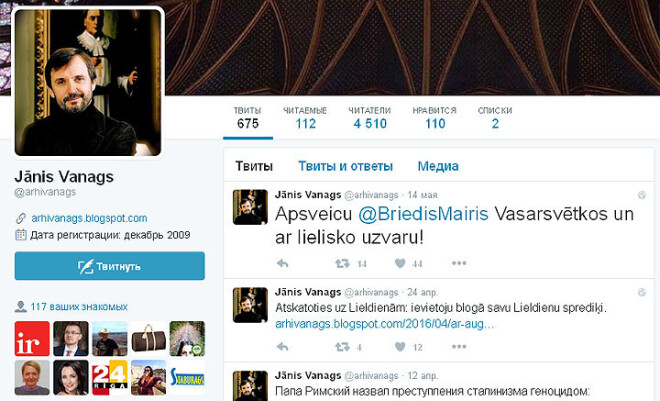Expand more options on the 24 апр. tweet
Screen dimensions: 660x401
[459, 347]
